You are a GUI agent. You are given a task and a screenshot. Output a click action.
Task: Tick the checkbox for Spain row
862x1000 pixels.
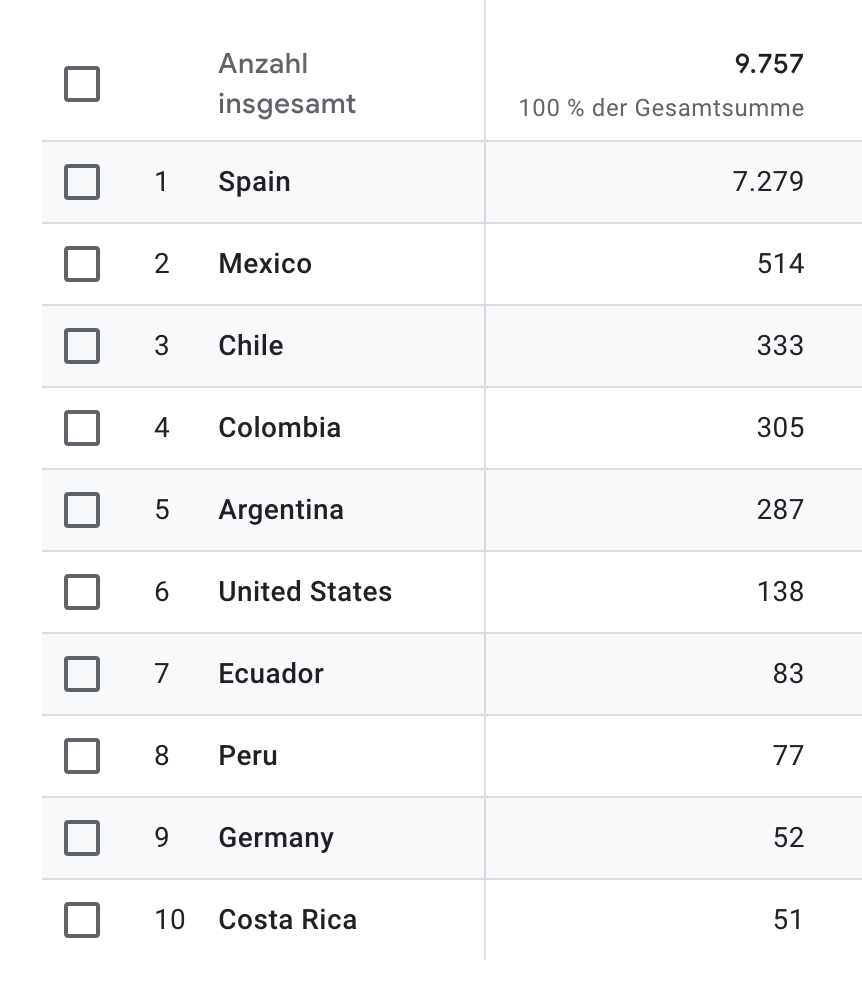[x=82, y=182]
